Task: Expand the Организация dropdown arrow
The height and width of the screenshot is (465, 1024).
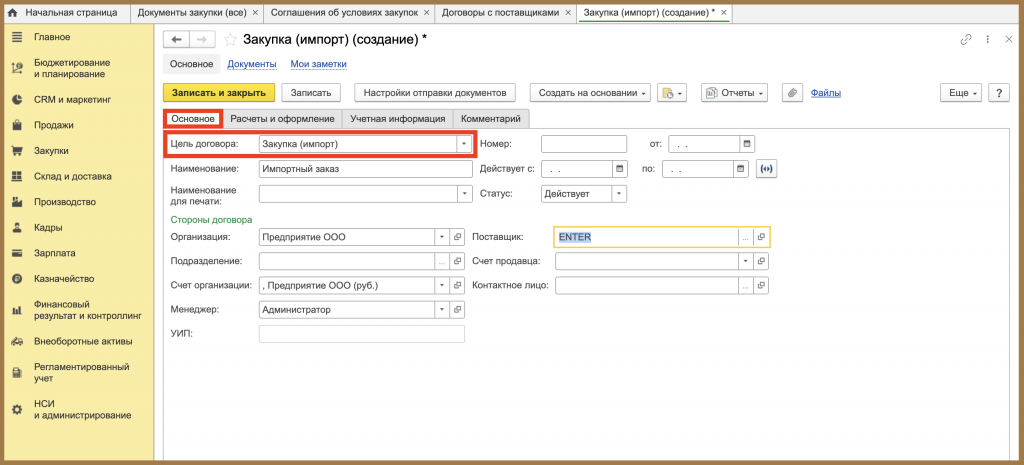Action: tap(442, 236)
